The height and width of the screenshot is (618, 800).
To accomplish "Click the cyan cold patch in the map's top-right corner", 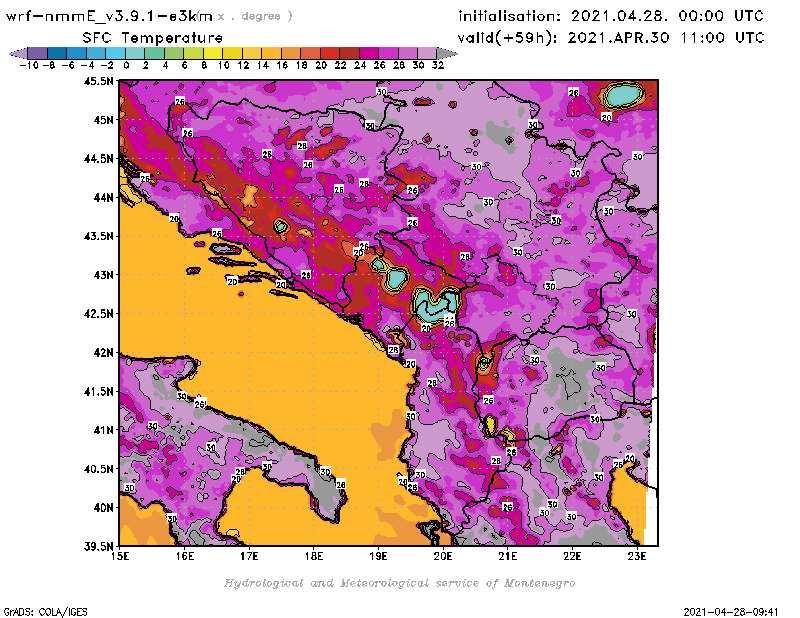I will (622, 95).
